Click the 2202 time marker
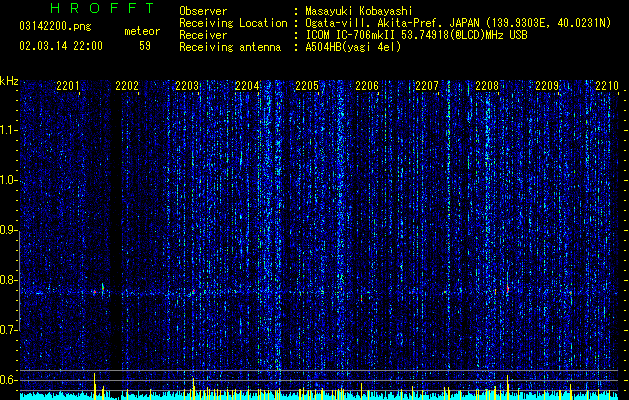The image size is (629, 400). 127,86
